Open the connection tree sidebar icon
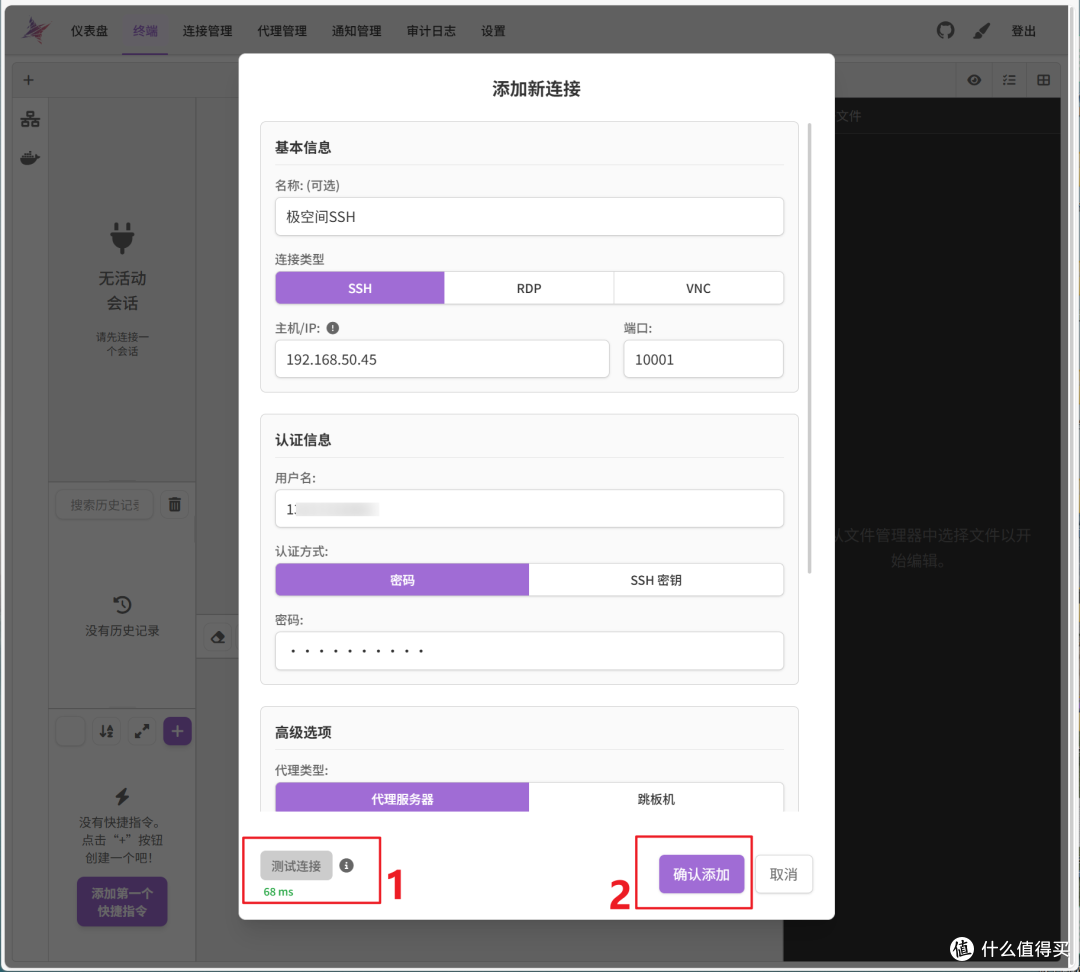This screenshot has height=972, width=1080. coord(30,118)
